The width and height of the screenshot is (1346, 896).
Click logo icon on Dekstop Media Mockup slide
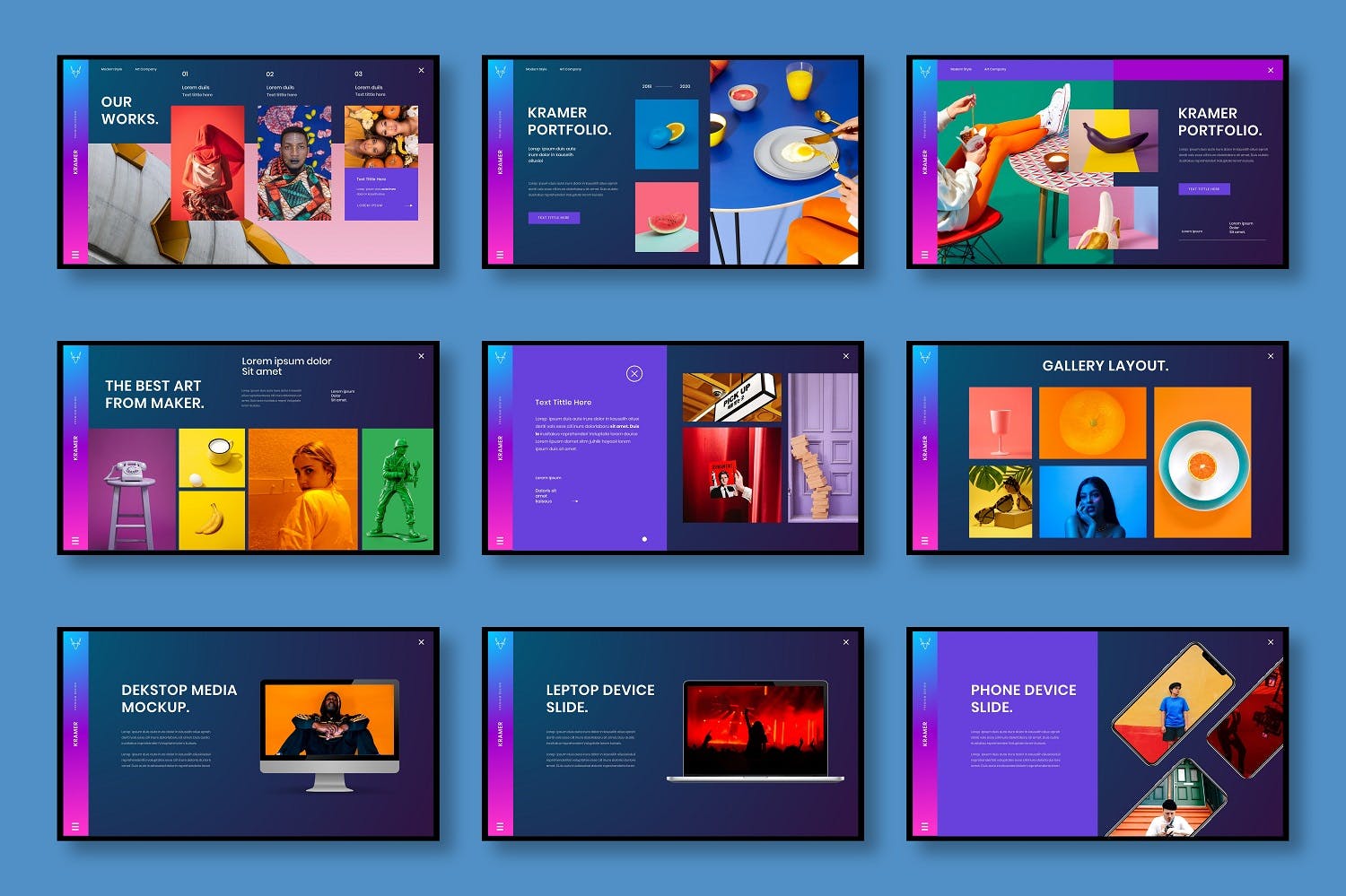(75, 643)
